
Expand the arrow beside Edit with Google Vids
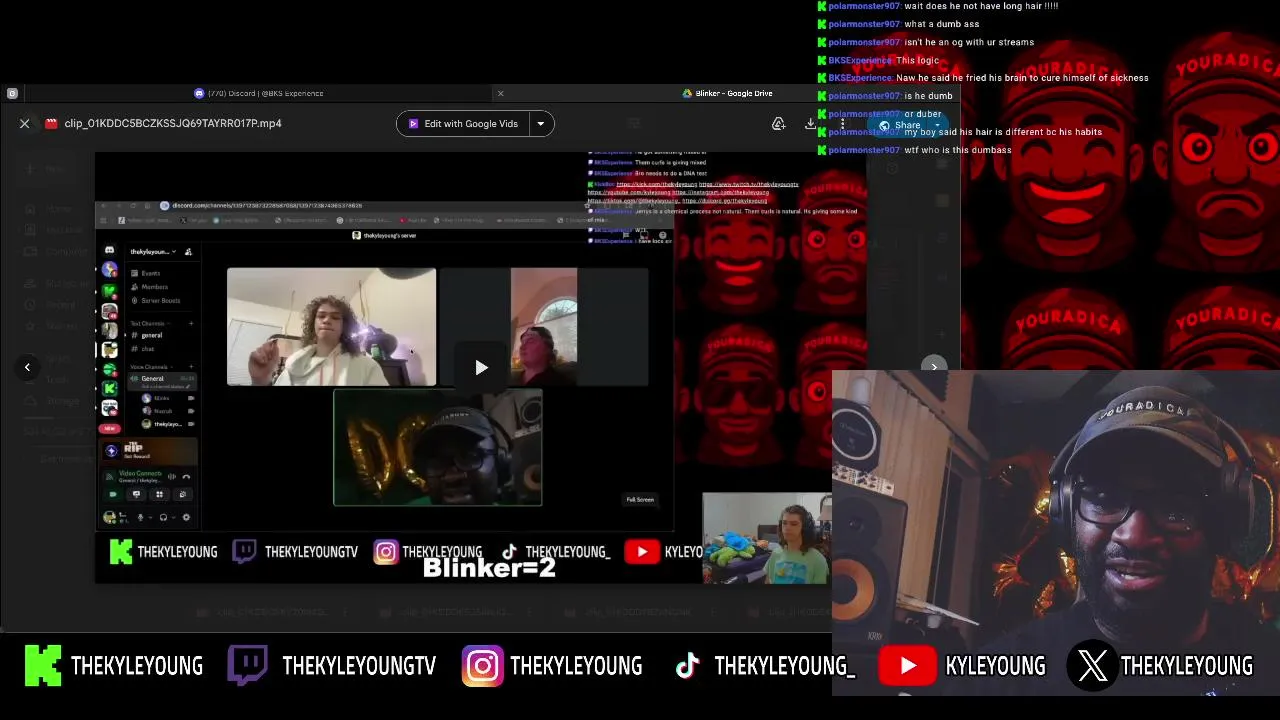tap(541, 124)
